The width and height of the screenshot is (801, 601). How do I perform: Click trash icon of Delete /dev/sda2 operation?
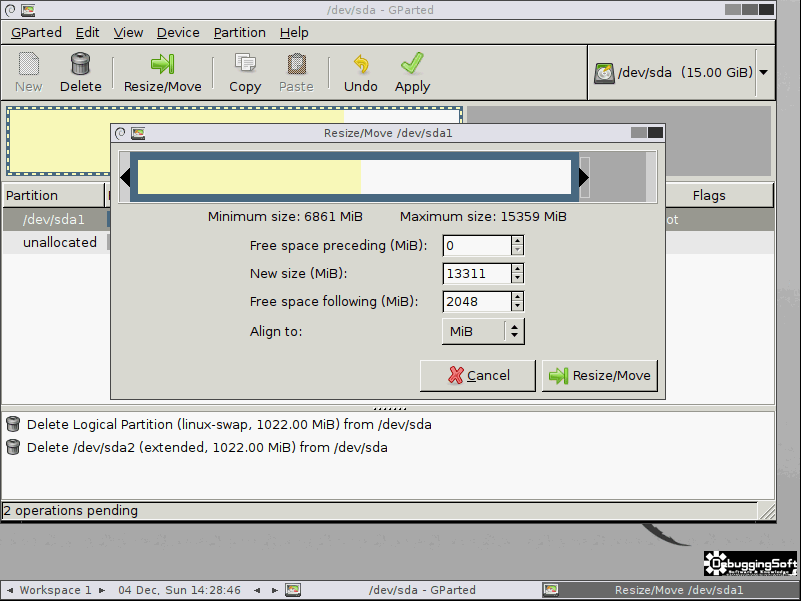point(13,447)
